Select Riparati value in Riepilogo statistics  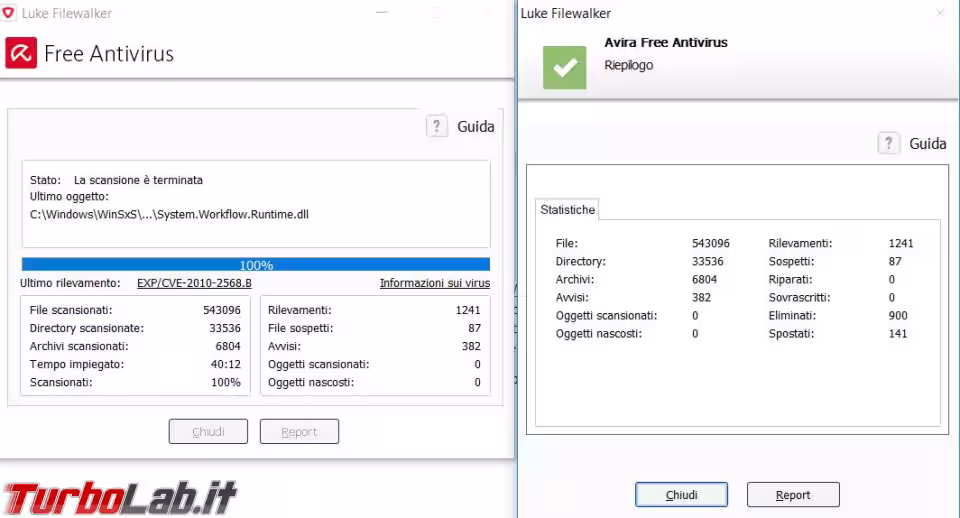tap(891, 280)
